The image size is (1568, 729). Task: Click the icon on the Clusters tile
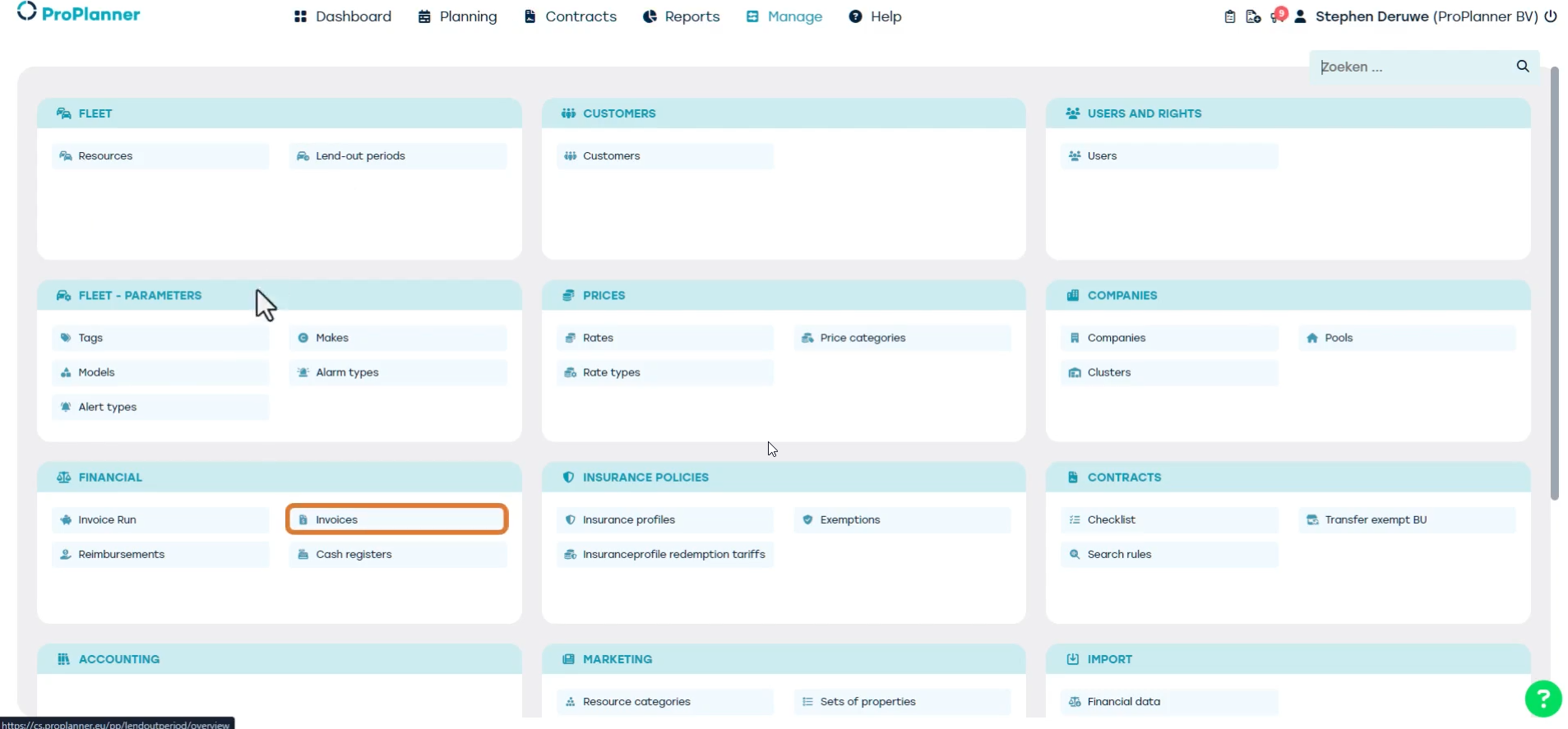(1075, 372)
